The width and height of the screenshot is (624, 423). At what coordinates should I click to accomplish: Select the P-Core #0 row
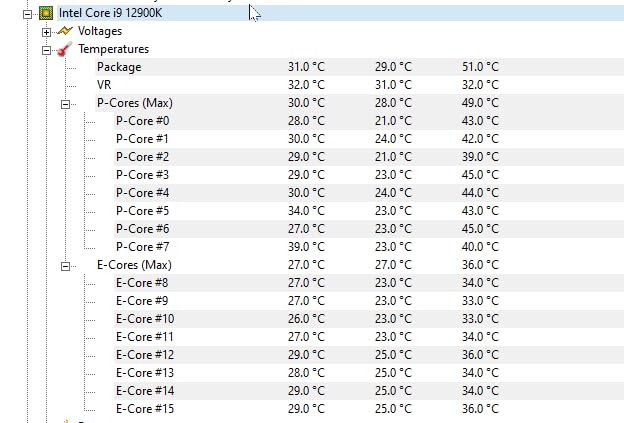tap(369, 121)
